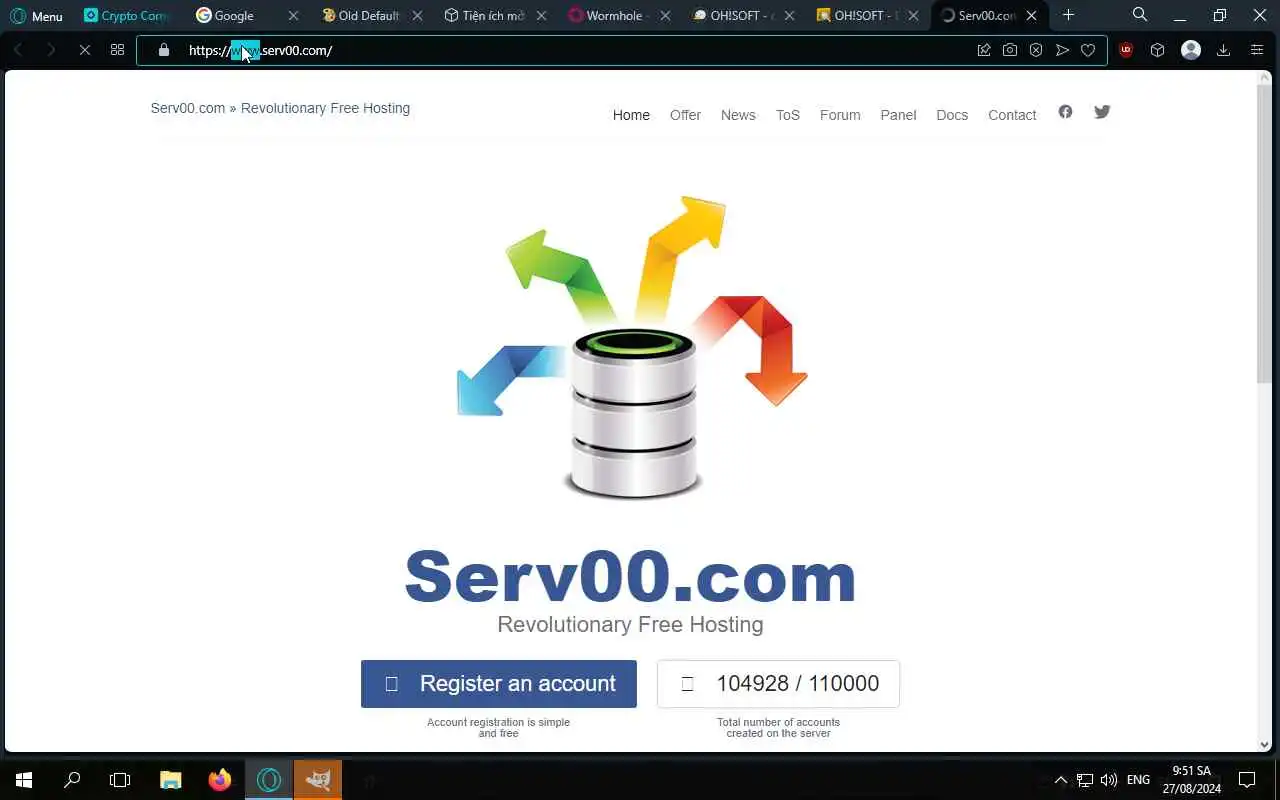Open the News page link
This screenshot has width=1280, height=800.
pos(738,115)
